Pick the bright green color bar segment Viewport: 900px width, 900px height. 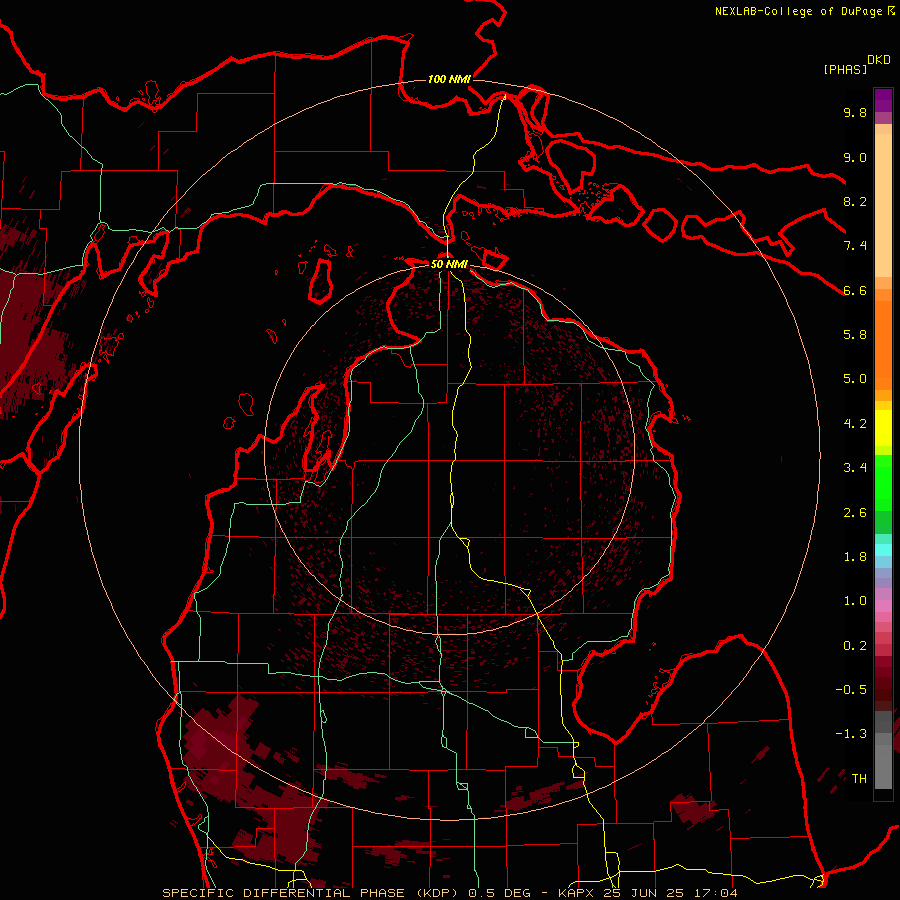point(883,482)
